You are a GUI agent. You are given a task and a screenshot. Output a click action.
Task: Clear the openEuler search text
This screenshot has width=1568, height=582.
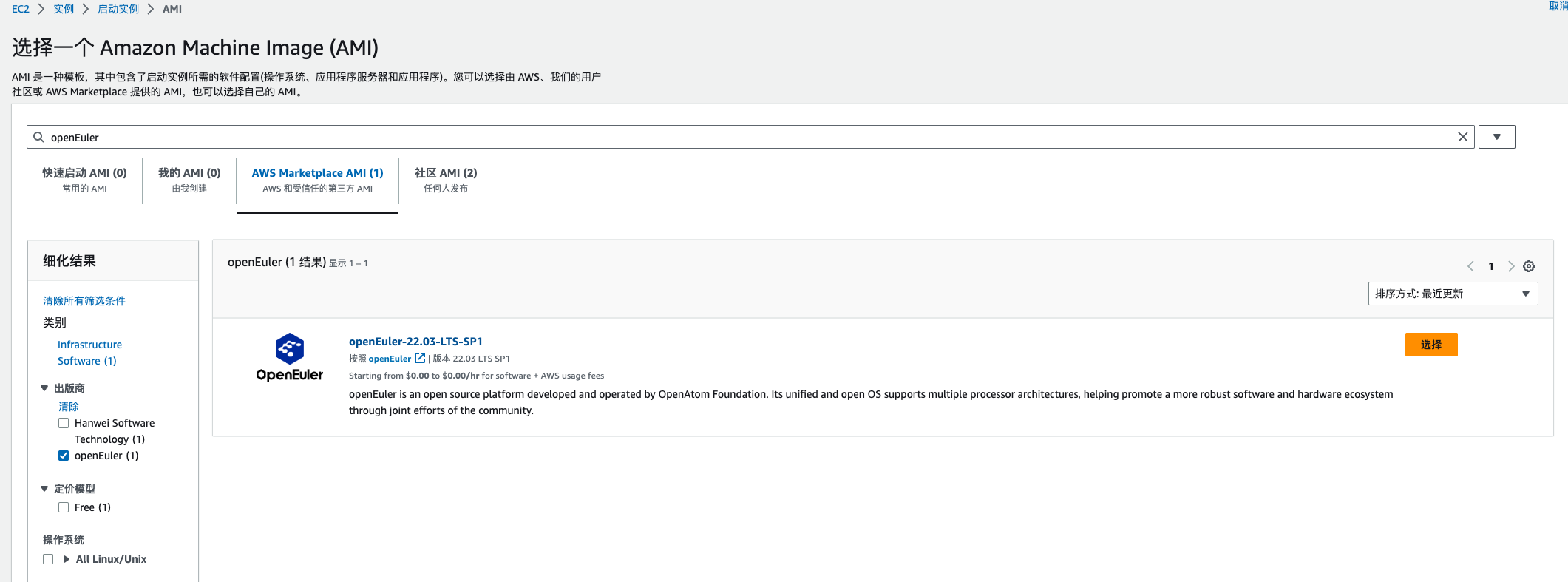1462,137
